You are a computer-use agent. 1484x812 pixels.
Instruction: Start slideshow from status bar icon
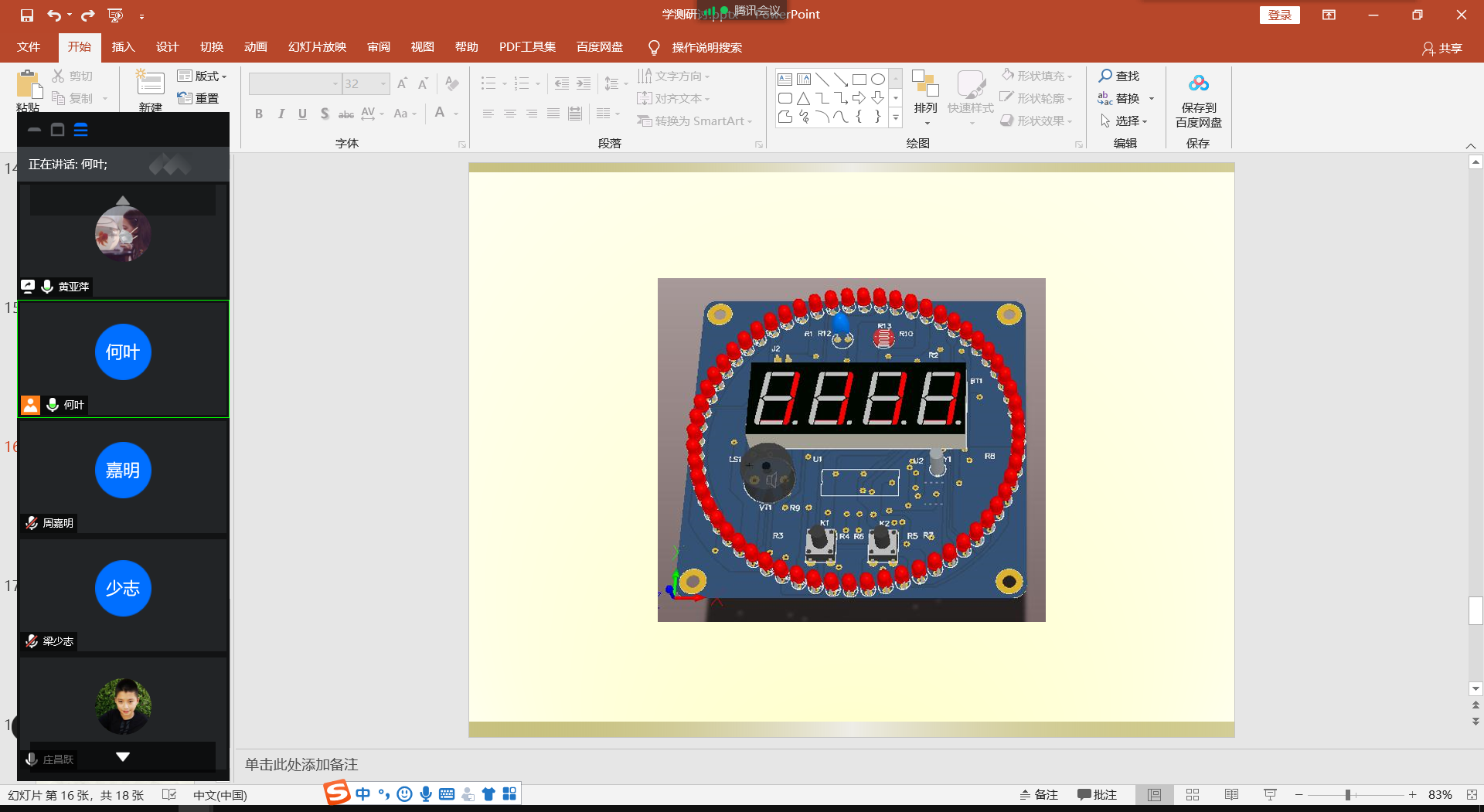click(1270, 795)
